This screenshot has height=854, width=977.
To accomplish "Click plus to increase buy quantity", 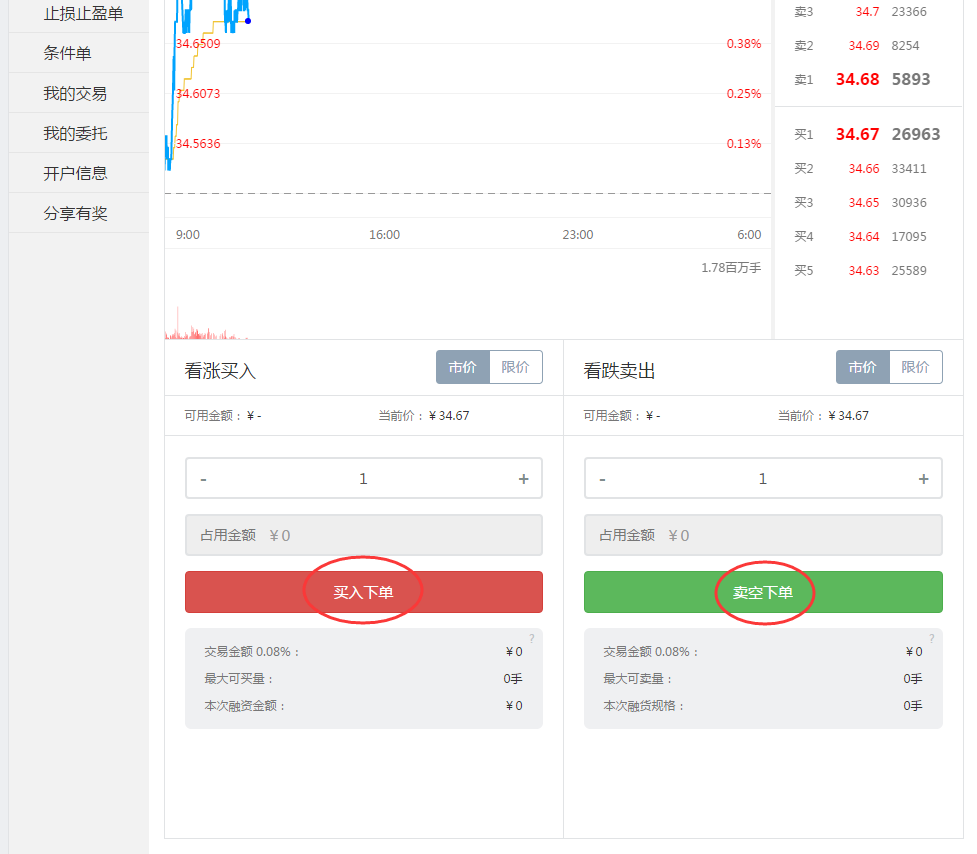I will tap(523, 478).
